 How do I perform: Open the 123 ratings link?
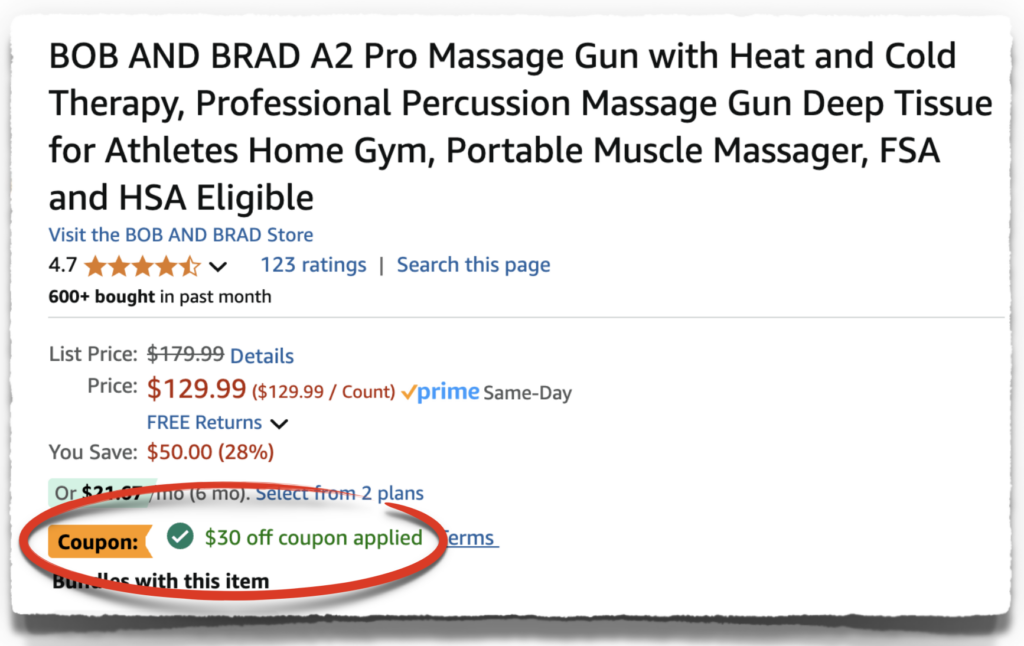click(x=313, y=264)
